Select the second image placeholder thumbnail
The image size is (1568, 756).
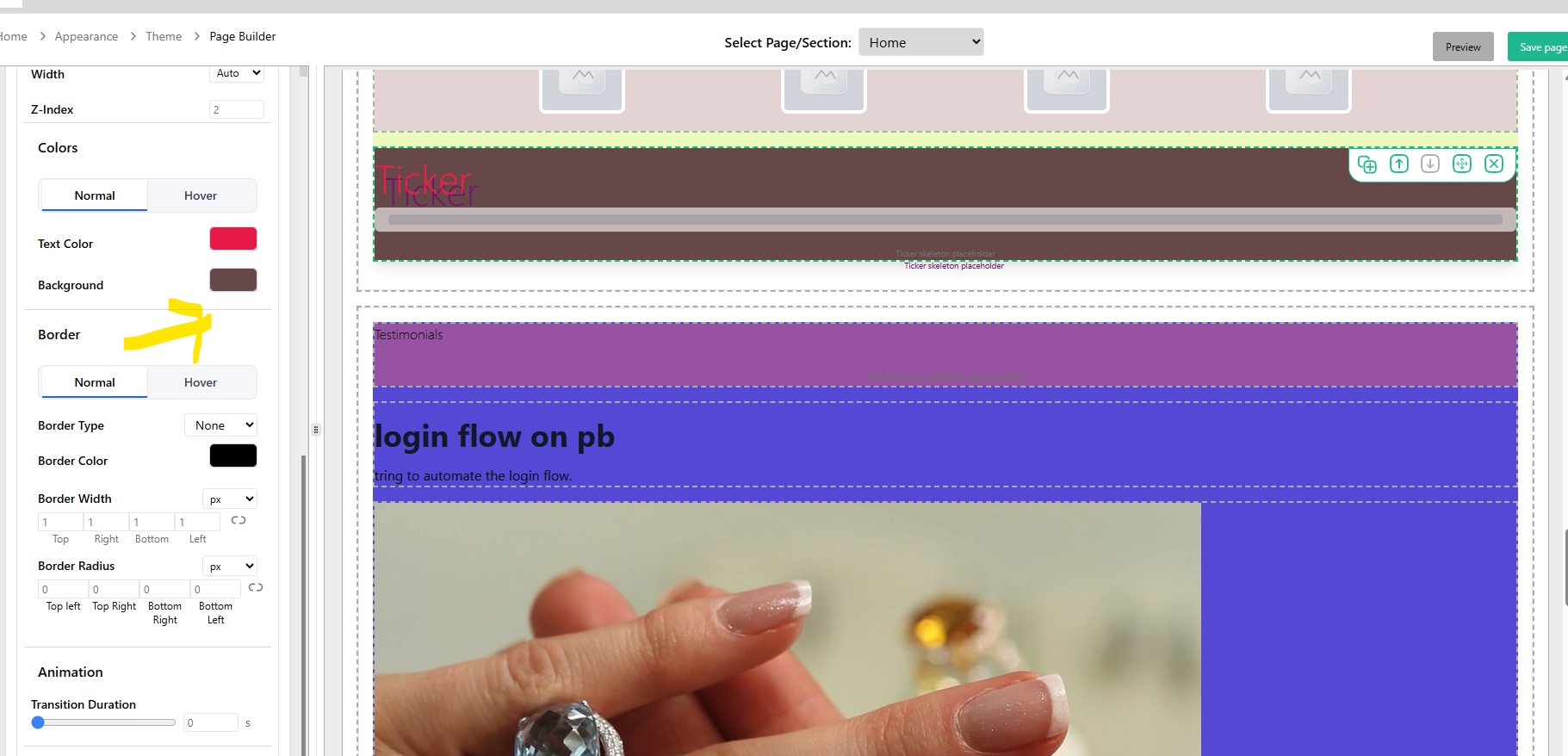point(824,90)
